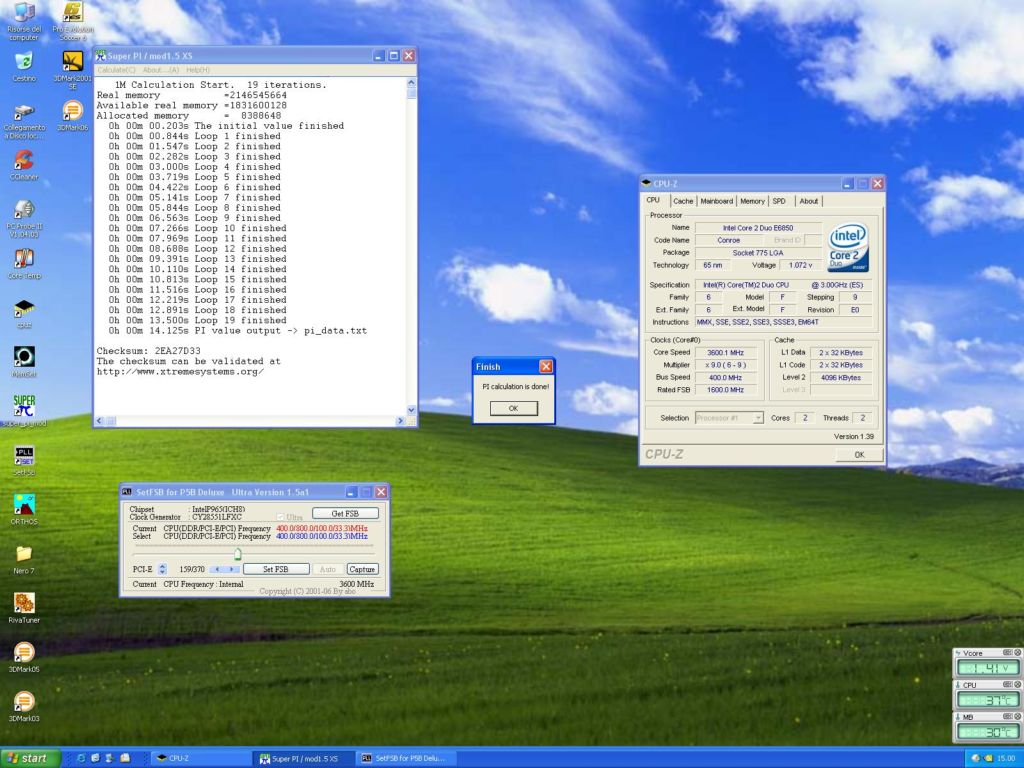Click the CPU name field Intel Core 2 Duo E6850
Image resolution: width=1024 pixels, height=768 pixels.
click(x=758, y=228)
